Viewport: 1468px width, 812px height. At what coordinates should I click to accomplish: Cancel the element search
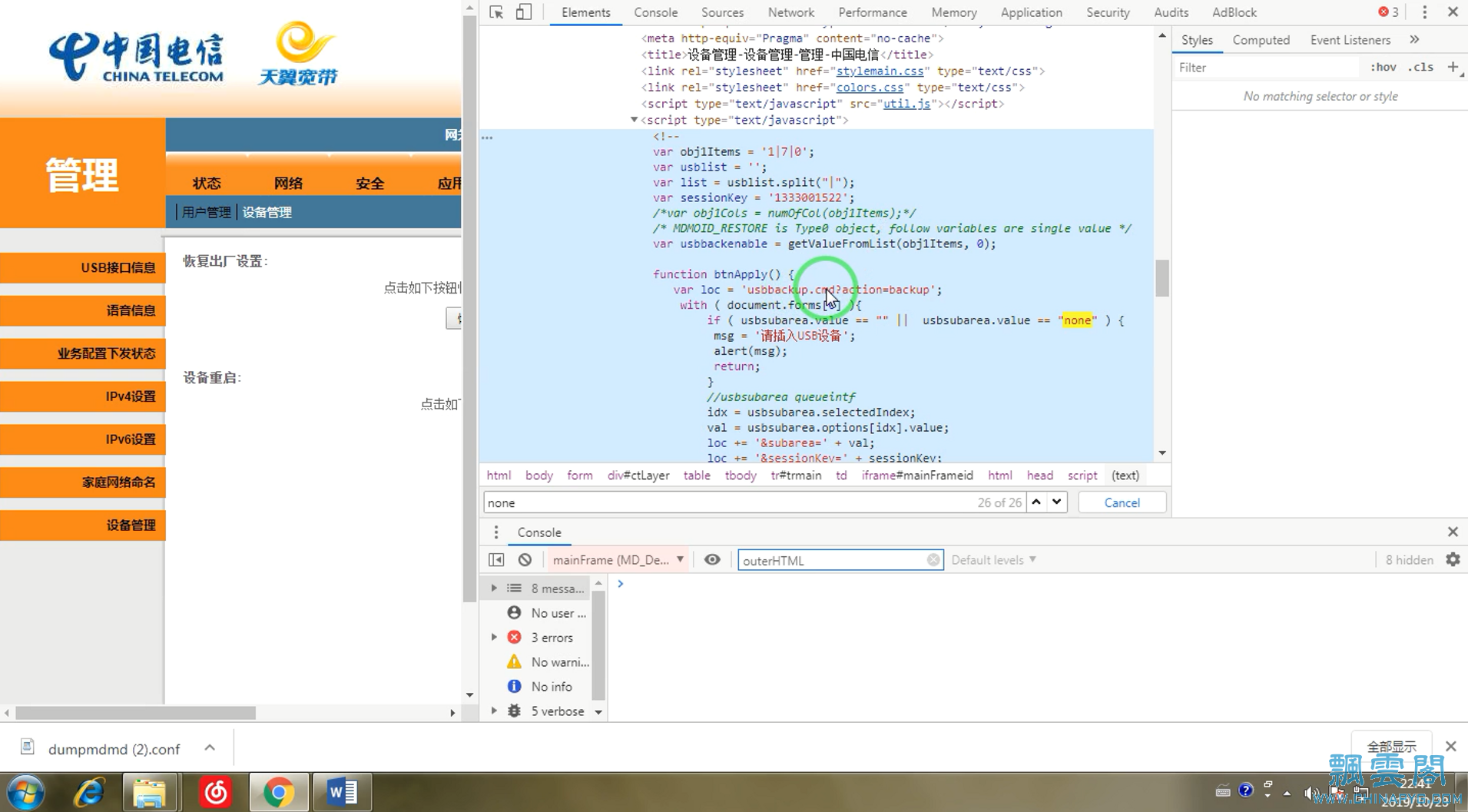1122,502
